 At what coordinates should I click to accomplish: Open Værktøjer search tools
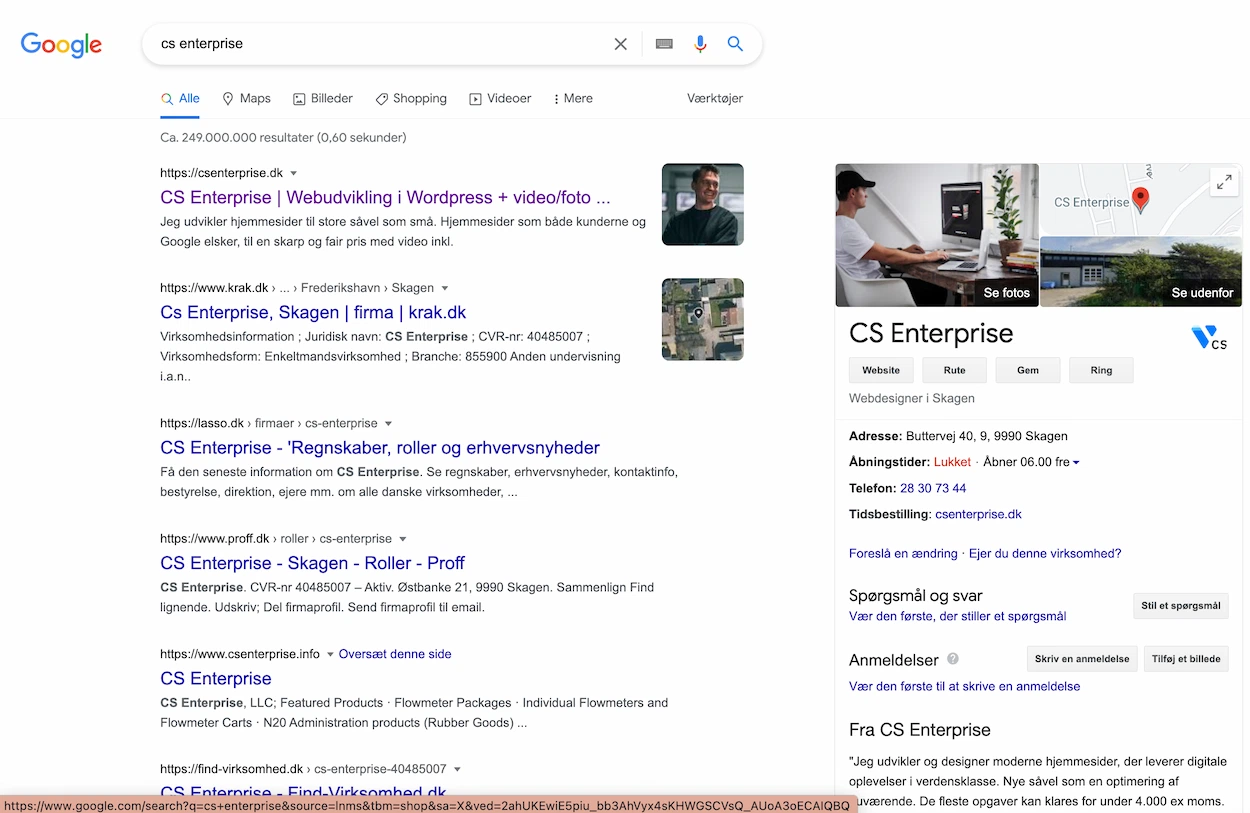tap(715, 98)
